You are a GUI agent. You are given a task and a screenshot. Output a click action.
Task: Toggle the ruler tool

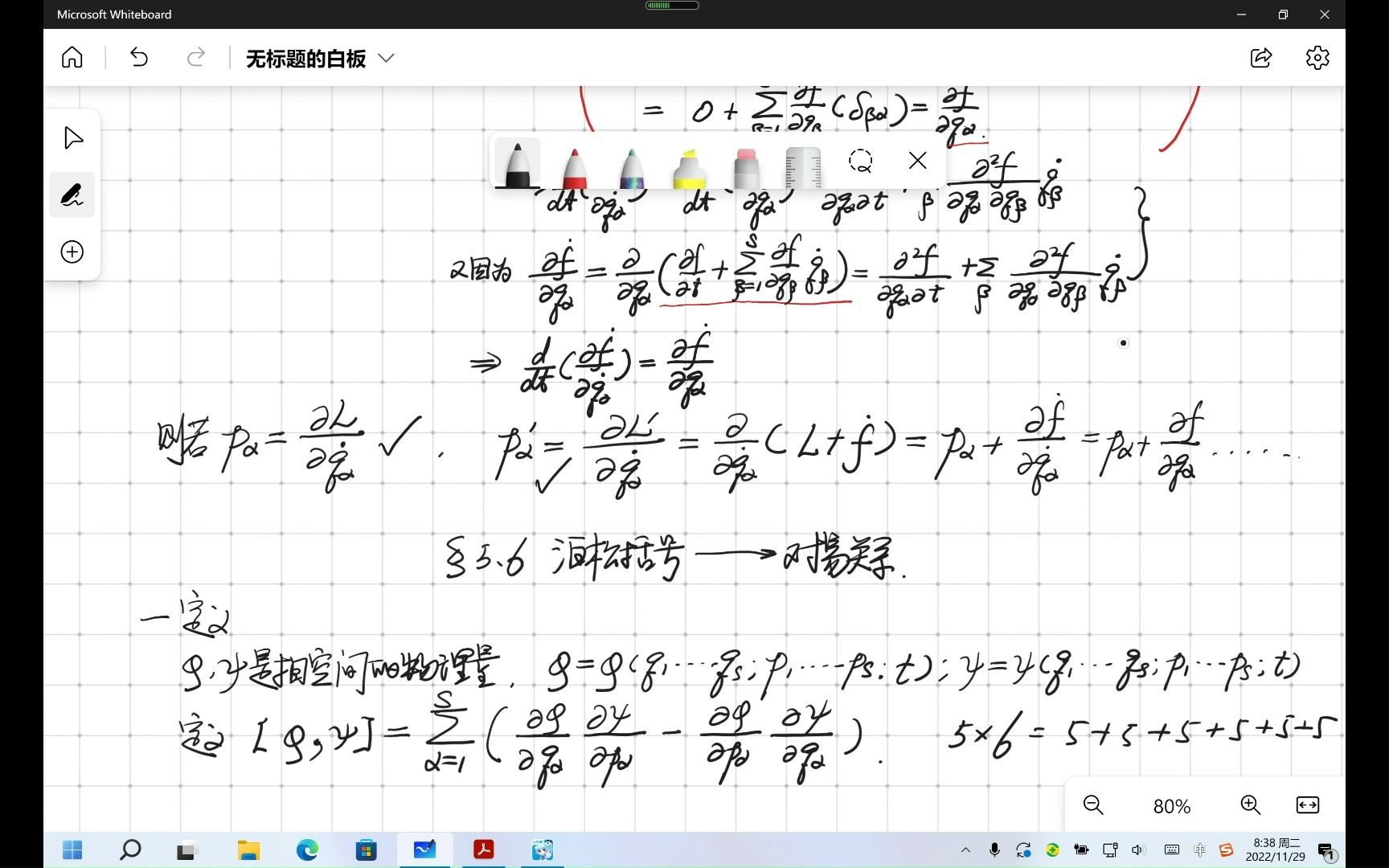coord(803,166)
